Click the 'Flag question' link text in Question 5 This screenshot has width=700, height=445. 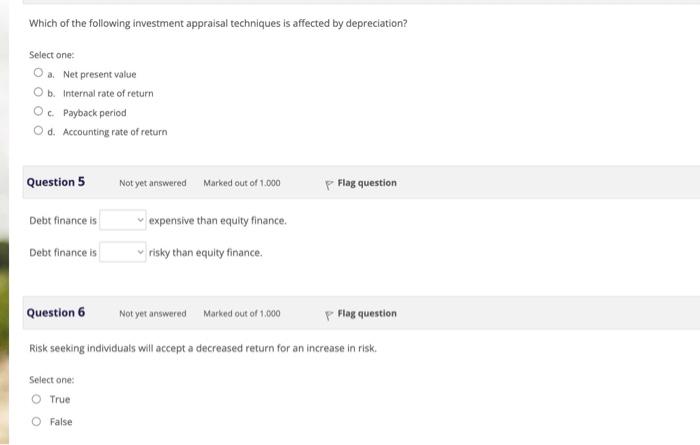[367, 183]
